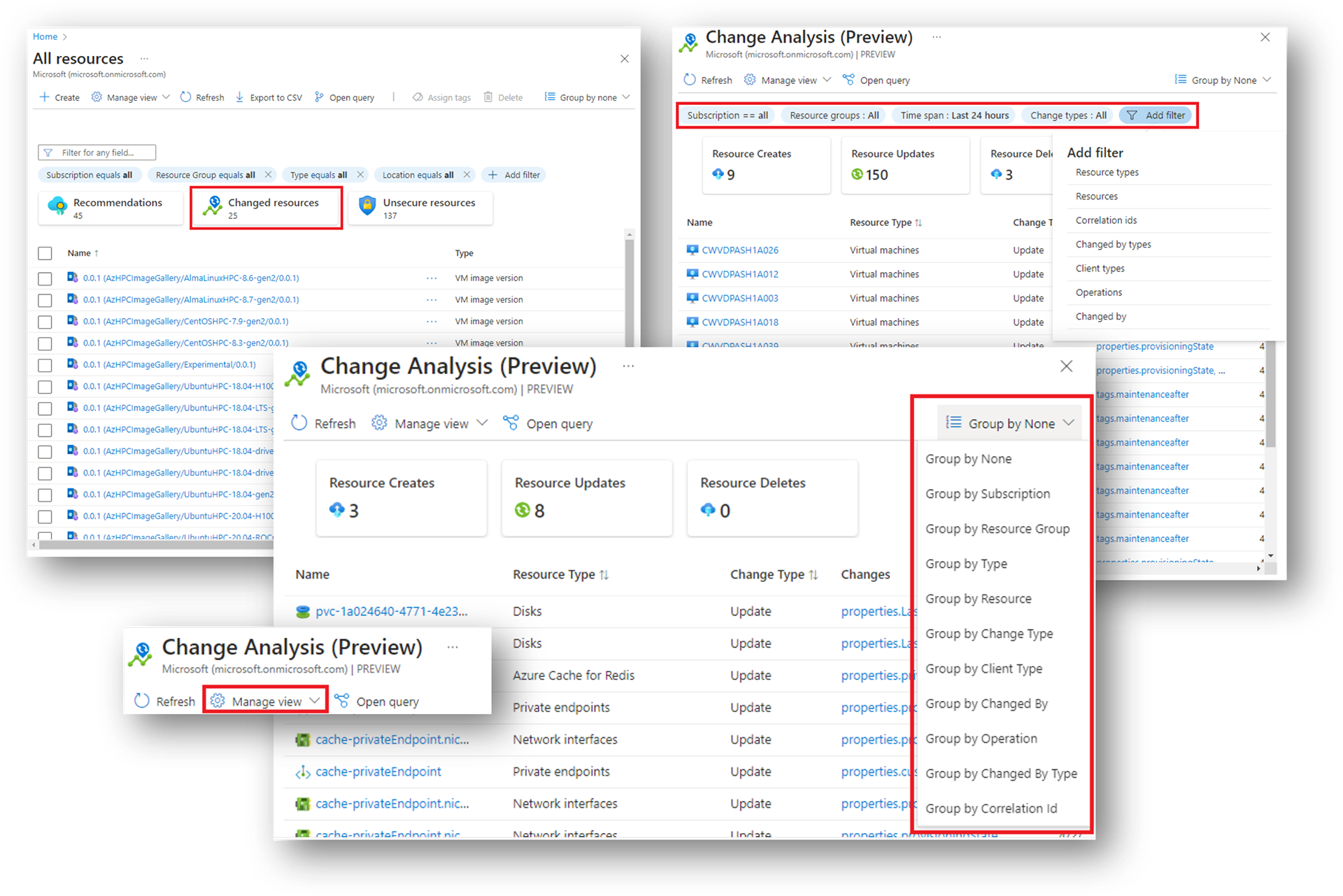Click ellipsis in bottom-left Change Analysis panel

pyautogui.click(x=453, y=647)
